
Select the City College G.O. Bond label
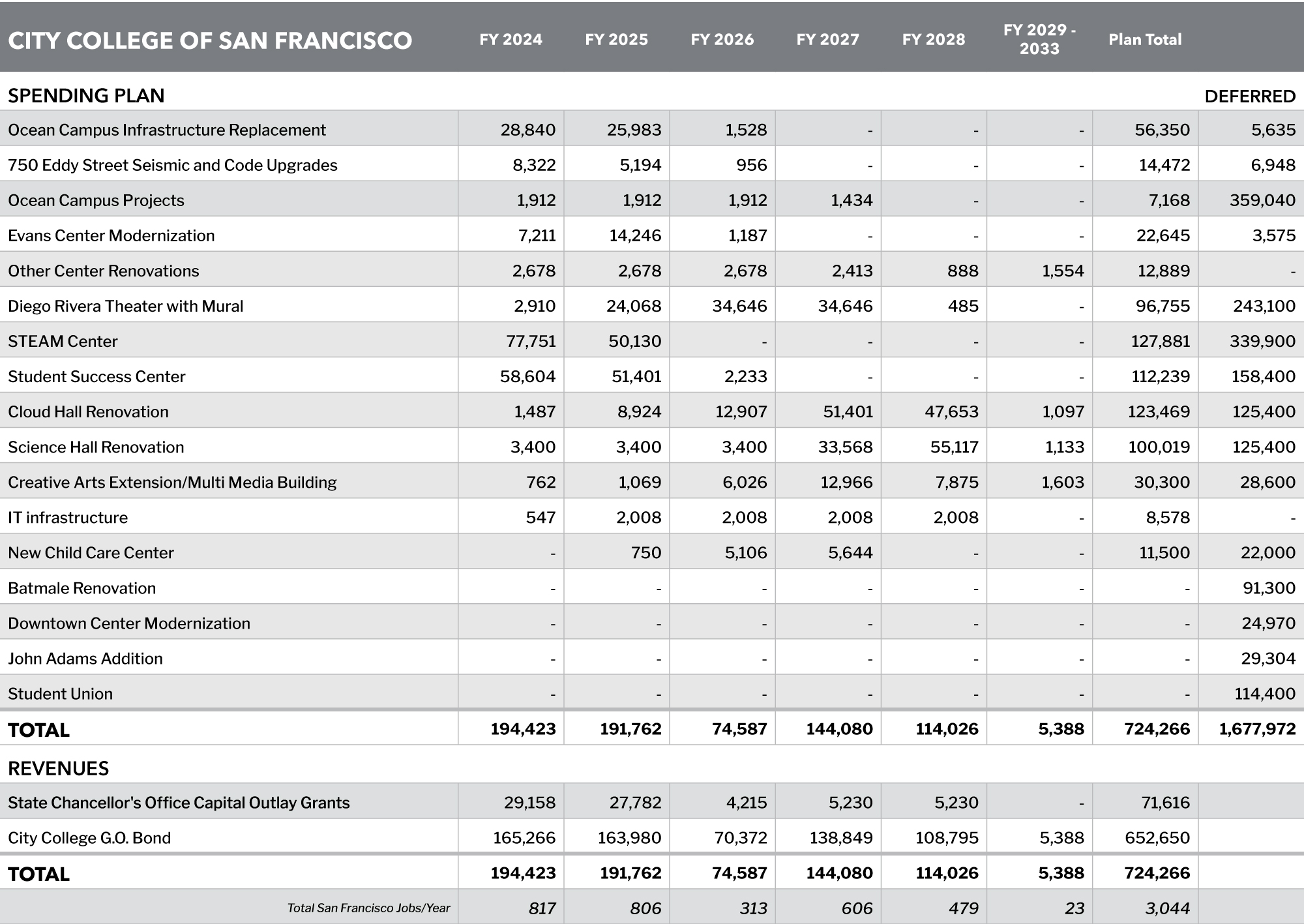click(89, 837)
